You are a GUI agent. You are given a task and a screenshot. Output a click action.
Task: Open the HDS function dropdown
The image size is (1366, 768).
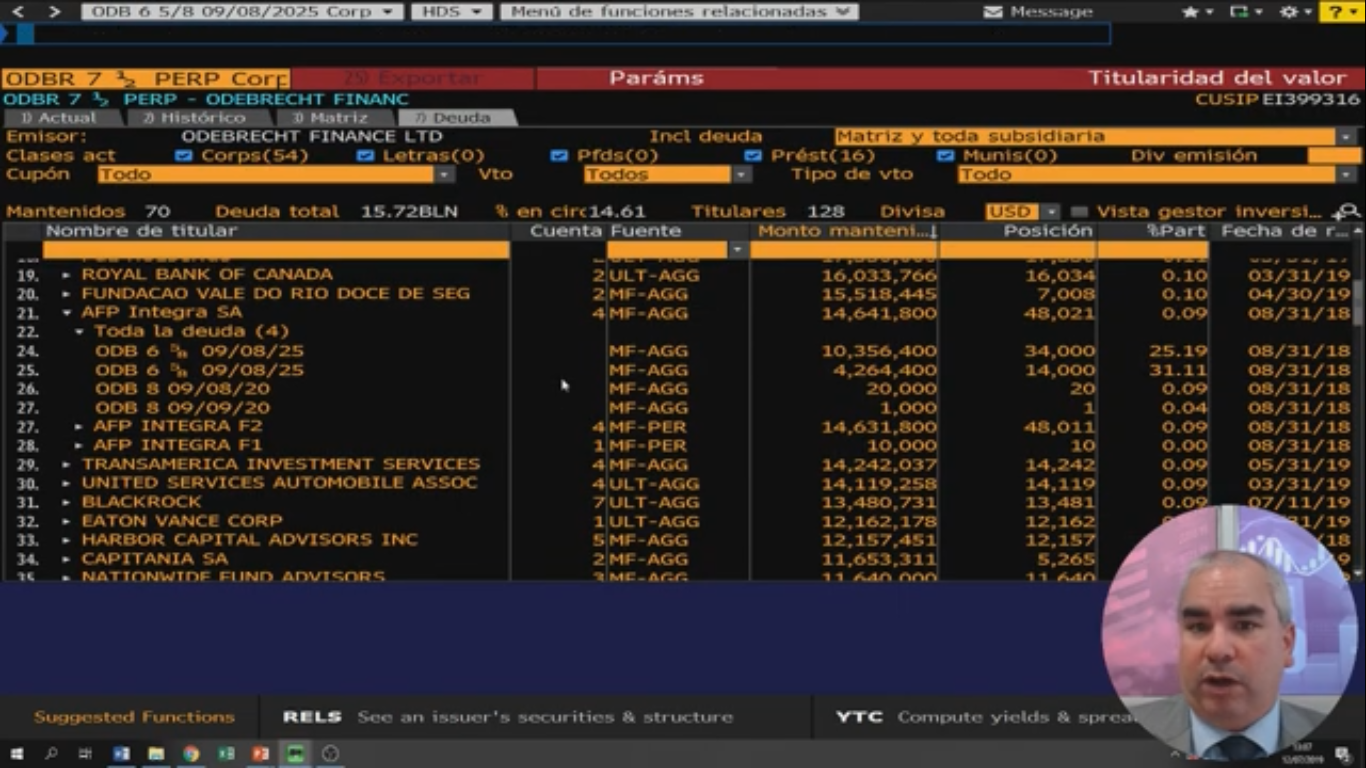click(452, 12)
